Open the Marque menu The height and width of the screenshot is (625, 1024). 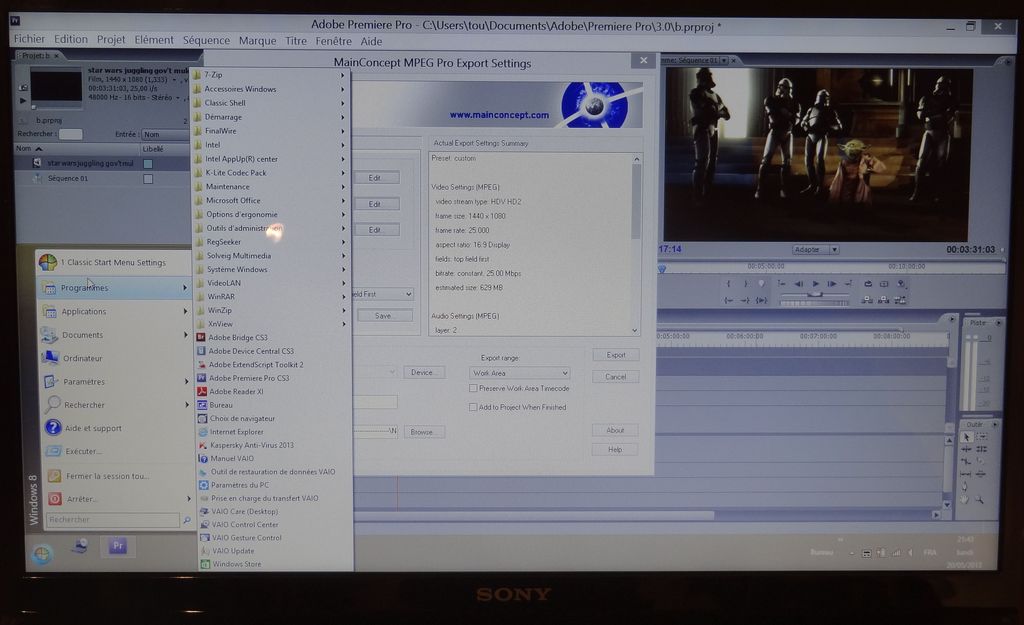pos(257,40)
